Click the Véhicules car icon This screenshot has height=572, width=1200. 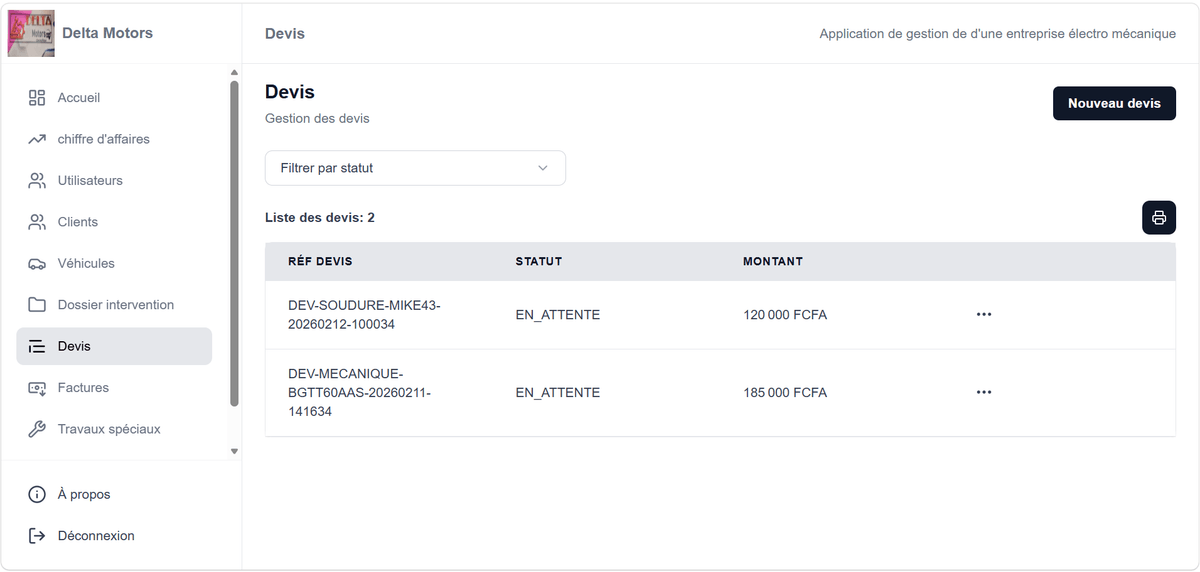(37, 264)
